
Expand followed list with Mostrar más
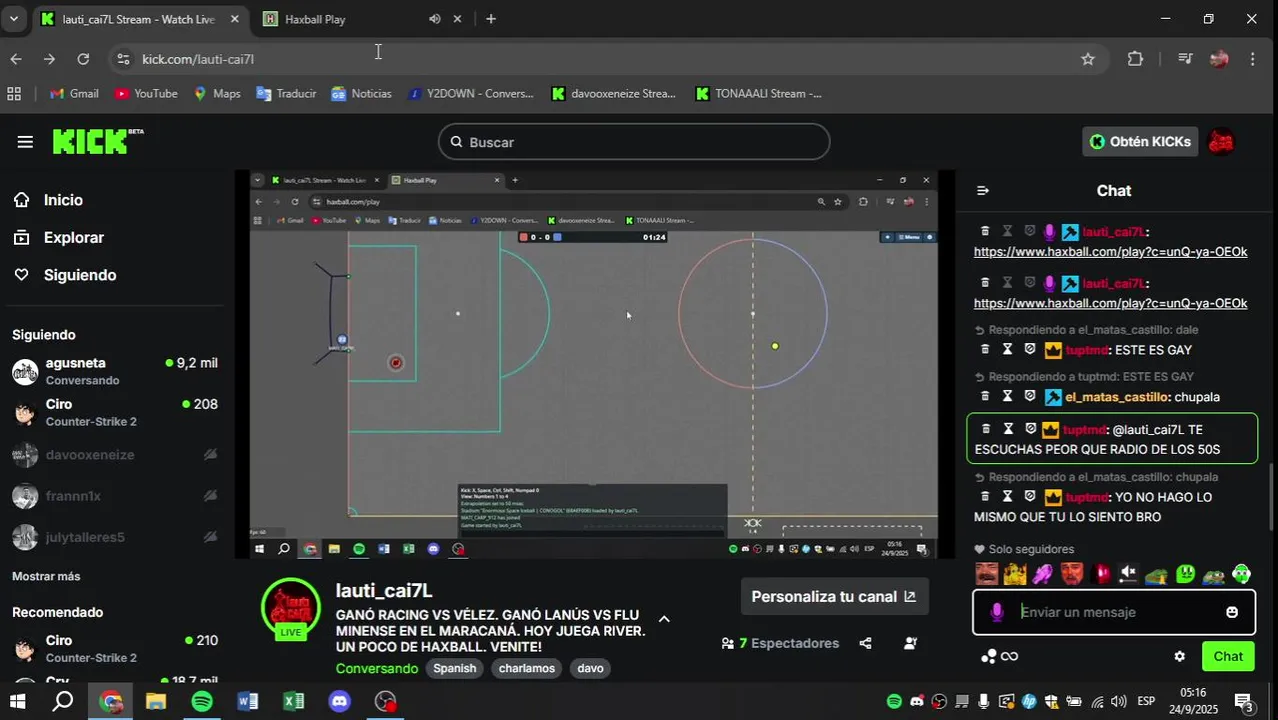point(46,576)
